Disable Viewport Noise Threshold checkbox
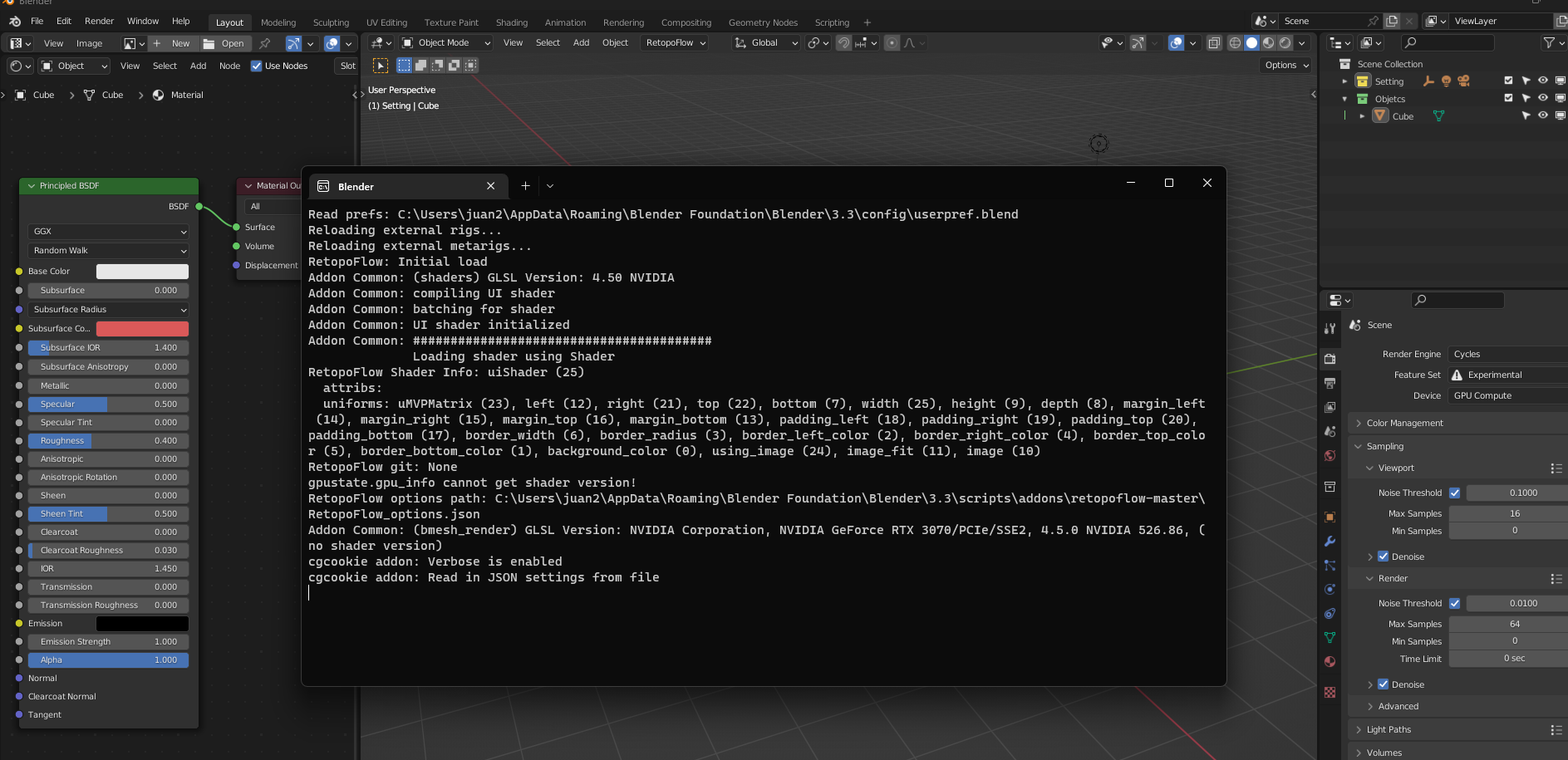1568x760 pixels. point(1454,493)
